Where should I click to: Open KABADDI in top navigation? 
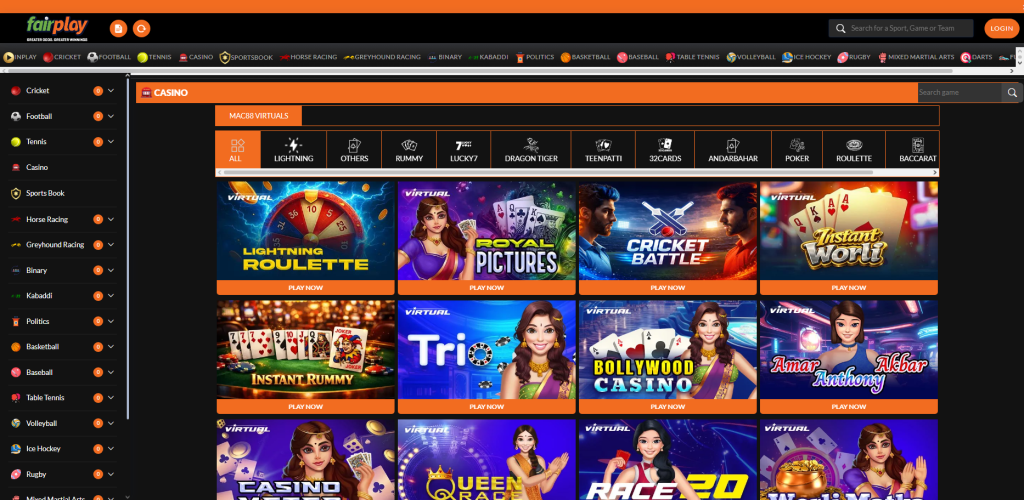488,57
